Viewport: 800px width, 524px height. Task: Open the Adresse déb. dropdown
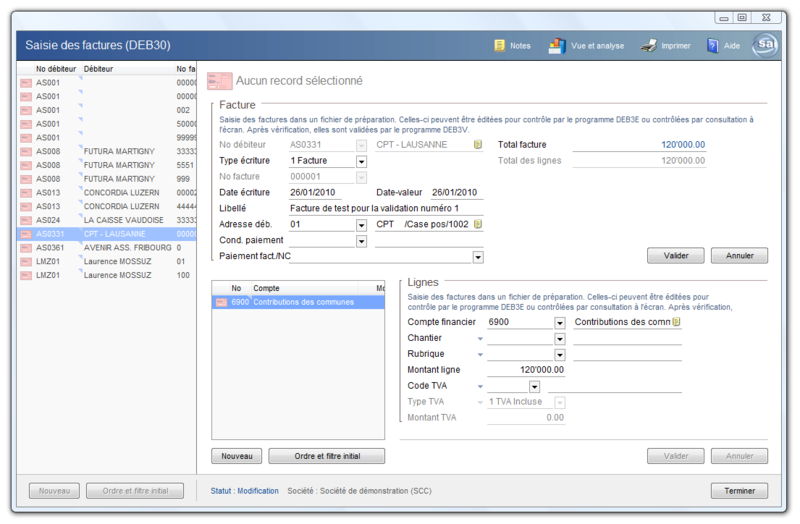click(x=361, y=225)
